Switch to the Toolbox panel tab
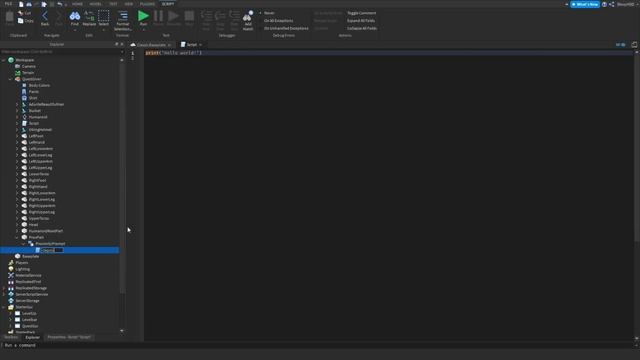 click(11, 337)
